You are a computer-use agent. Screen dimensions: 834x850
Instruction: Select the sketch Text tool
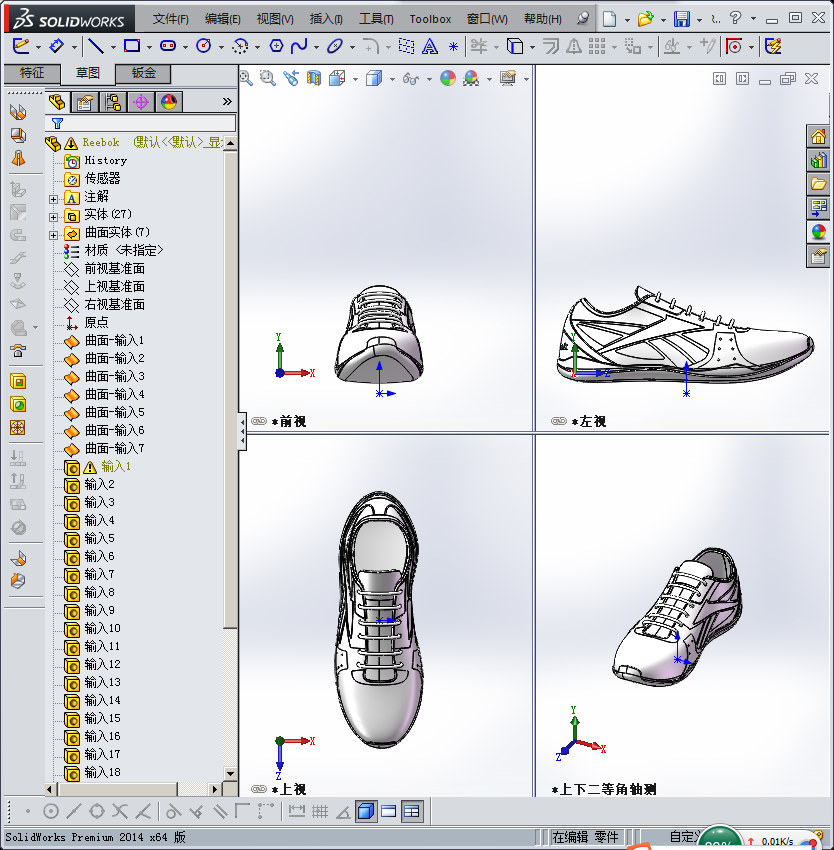tap(430, 47)
